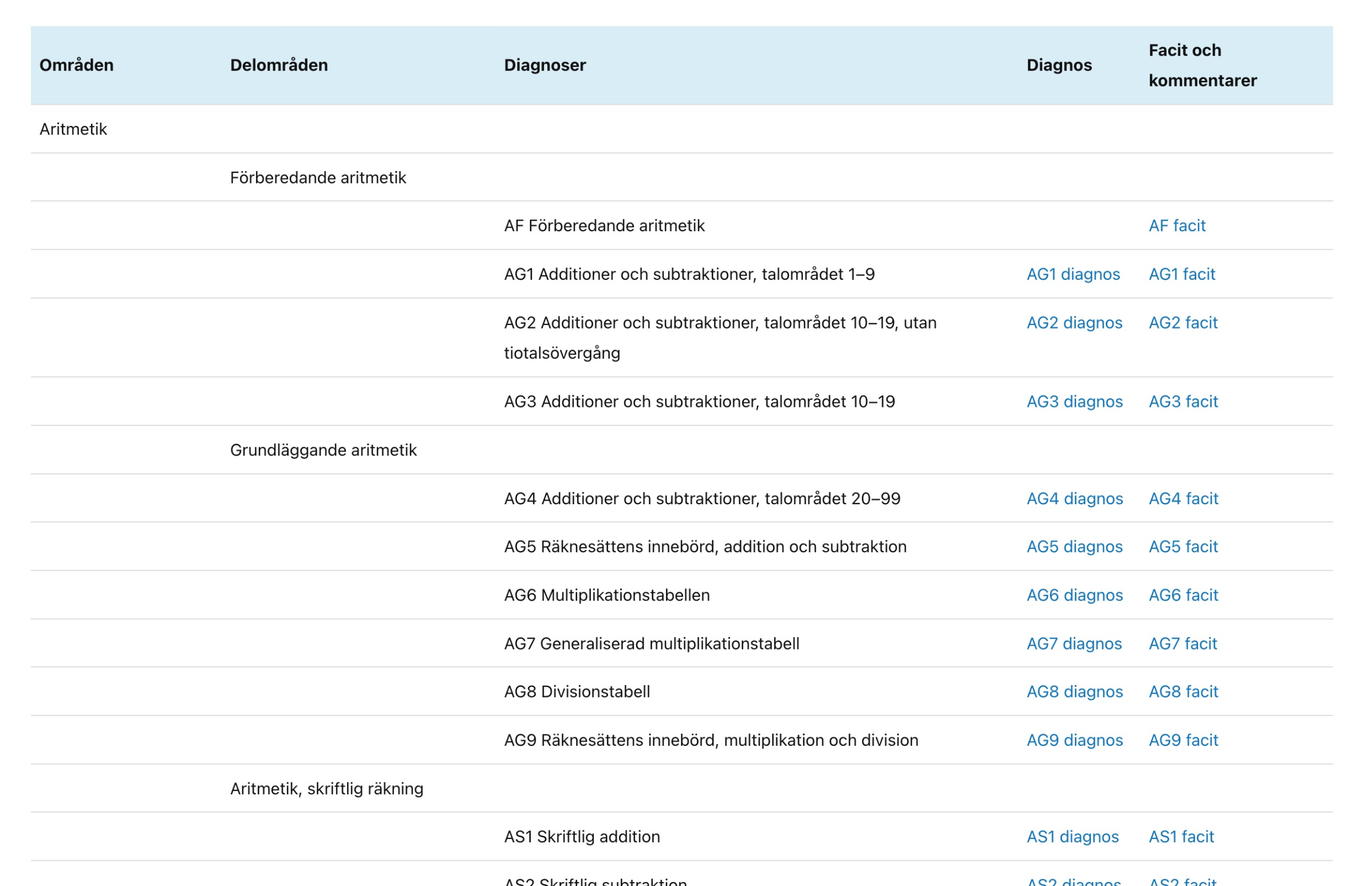Click the Områden column header
This screenshot has height=886, width=1372.
click(x=77, y=65)
